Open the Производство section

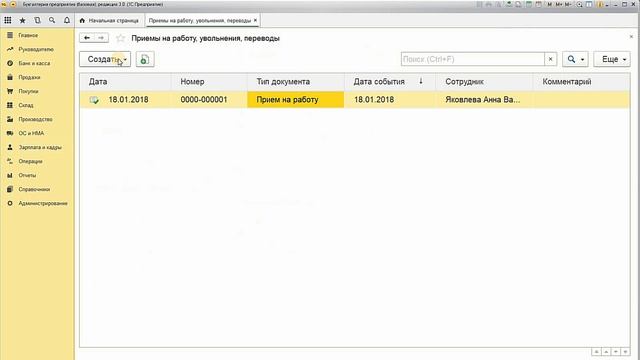pos(35,119)
